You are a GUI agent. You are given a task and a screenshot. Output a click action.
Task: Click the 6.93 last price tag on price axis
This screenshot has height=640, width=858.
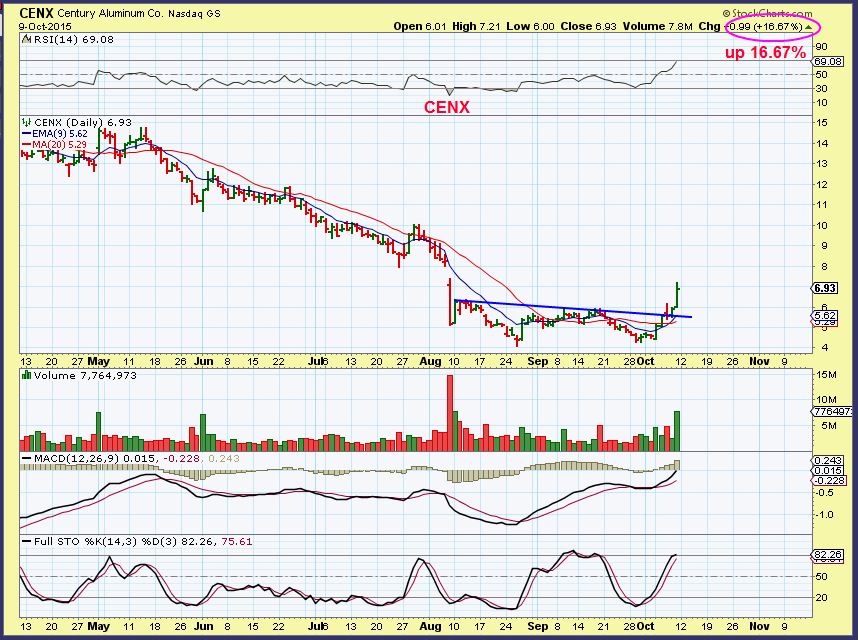click(x=824, y=288)
